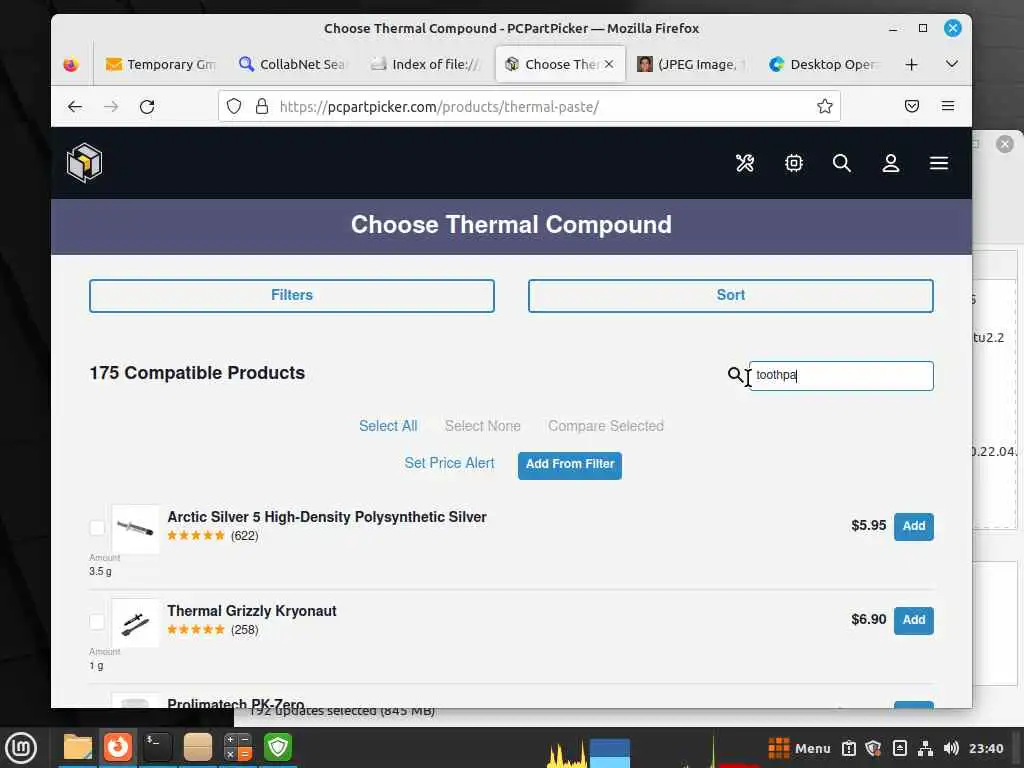Screen dimensions: 1024x768
Task: Switch to the CollabNet Search tab
Action: [x=293, y=64]
